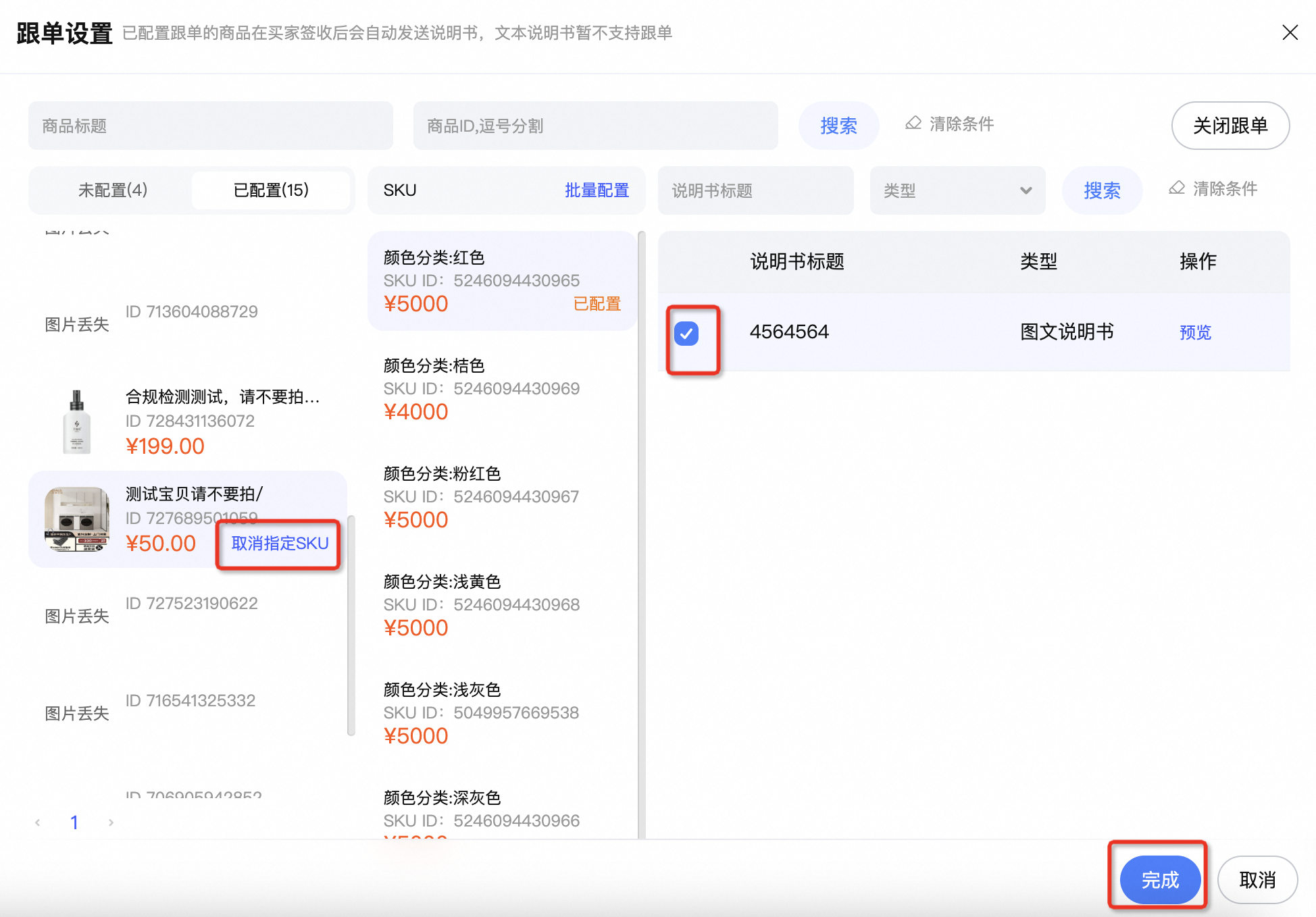Click 取消指定SKU link
The image size is (1316, 917).
pyautogui.click(x=280, y=544)
